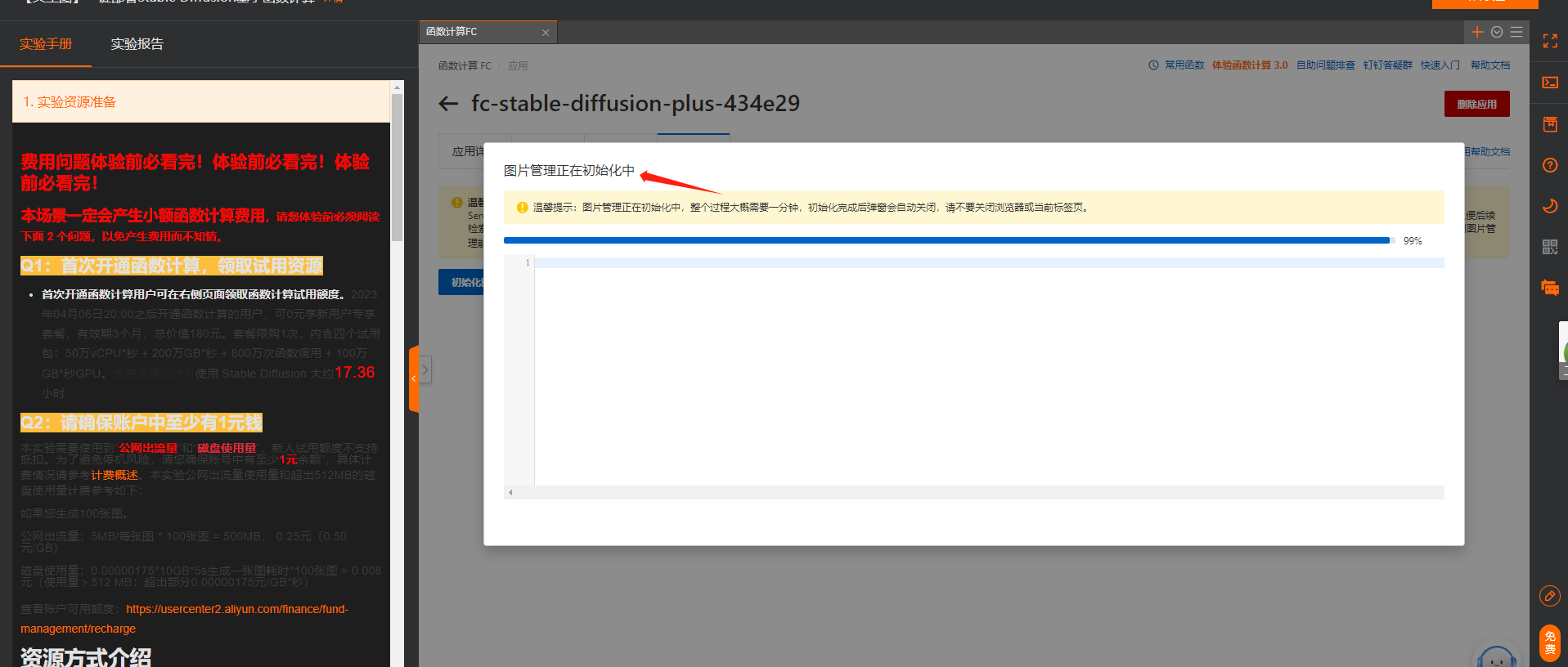Viewport: 1568px width, 667px height.
Task: Click the 资源方式介绍 heading
Action: (x=86, y=657)
